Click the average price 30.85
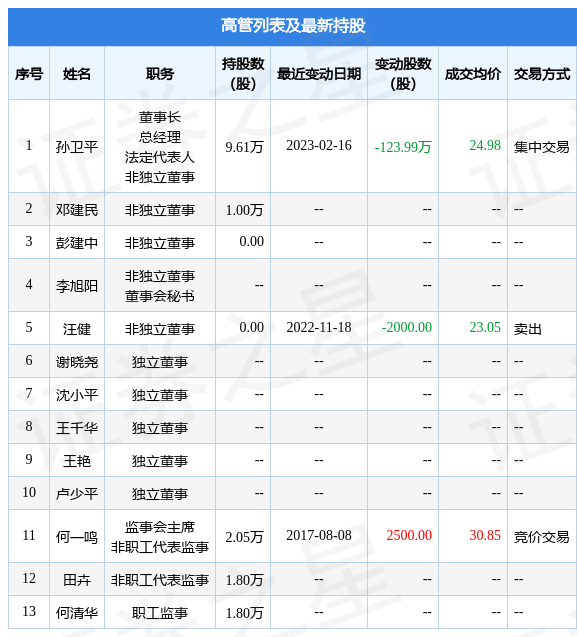 coord(485,535)
